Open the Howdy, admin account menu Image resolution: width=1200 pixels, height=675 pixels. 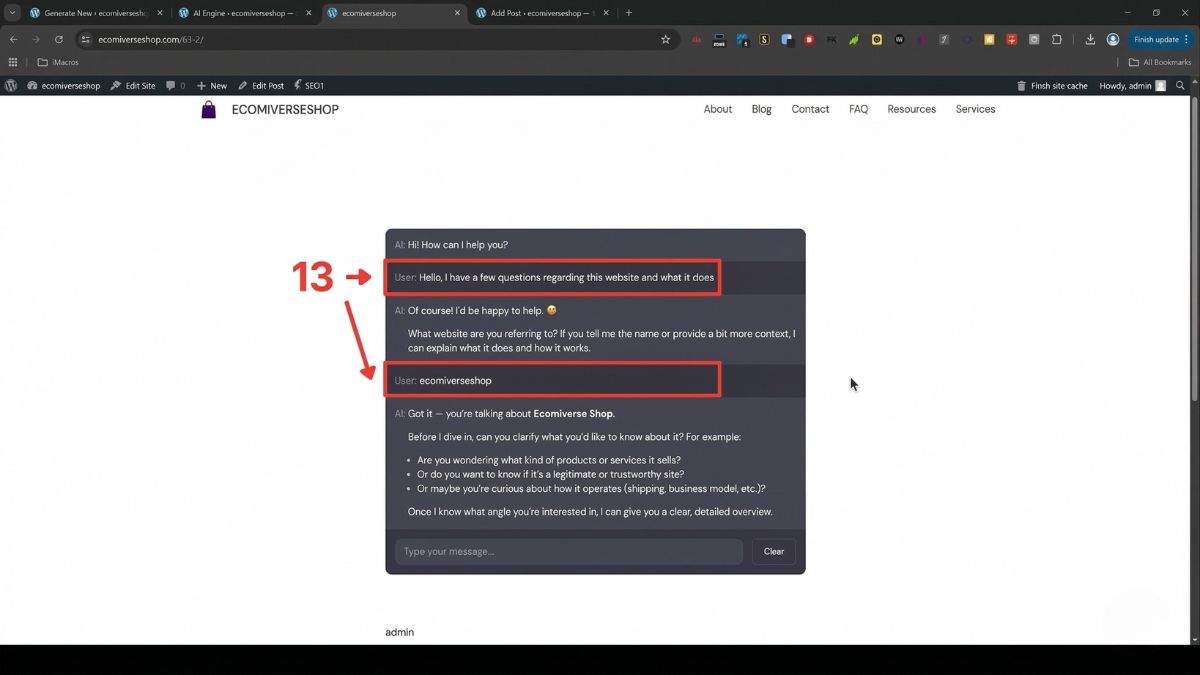(1132, 86)
